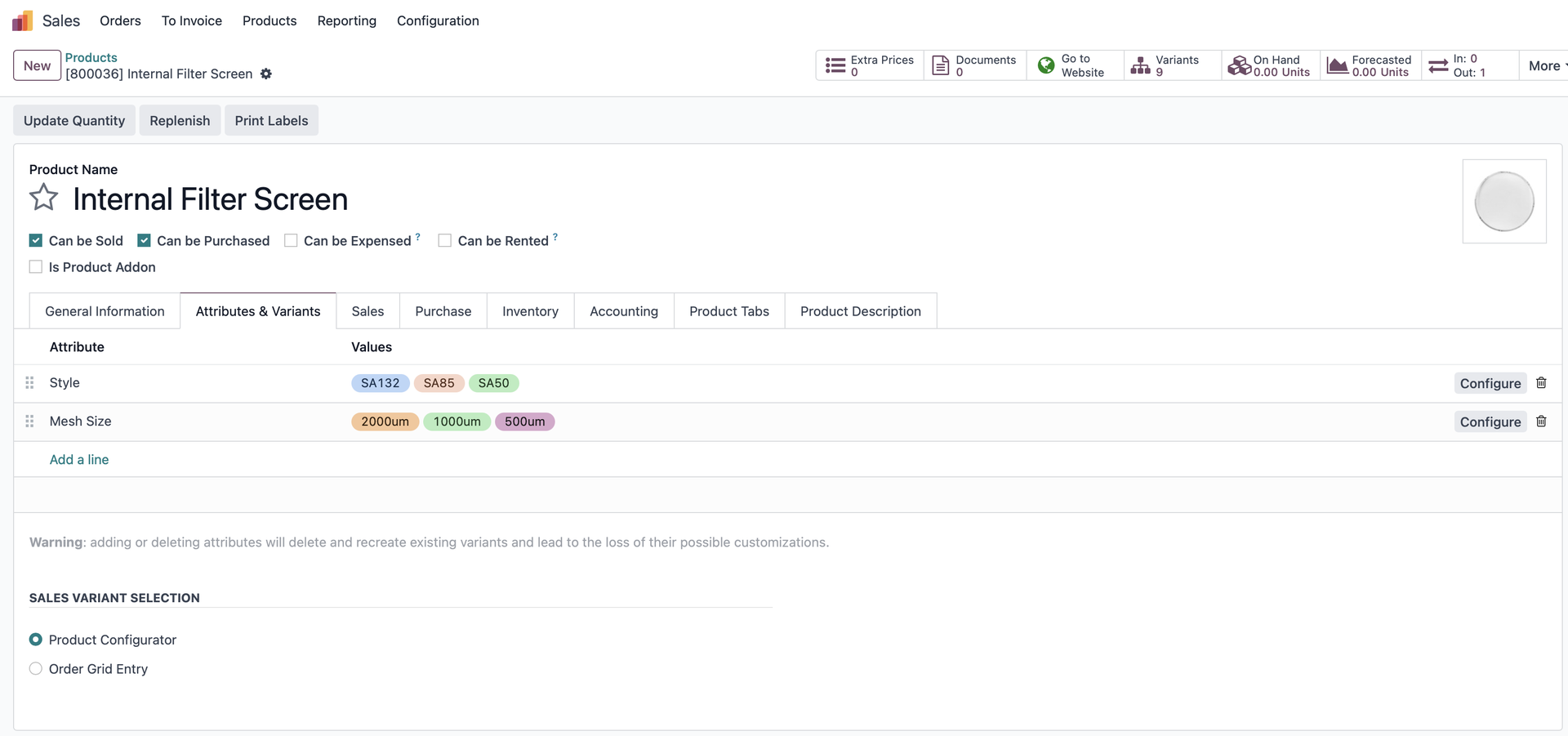This screenshot has width=1568, height=736.
Task: Uncheck the Can be Sold checkbox
Action: (36, 240)
